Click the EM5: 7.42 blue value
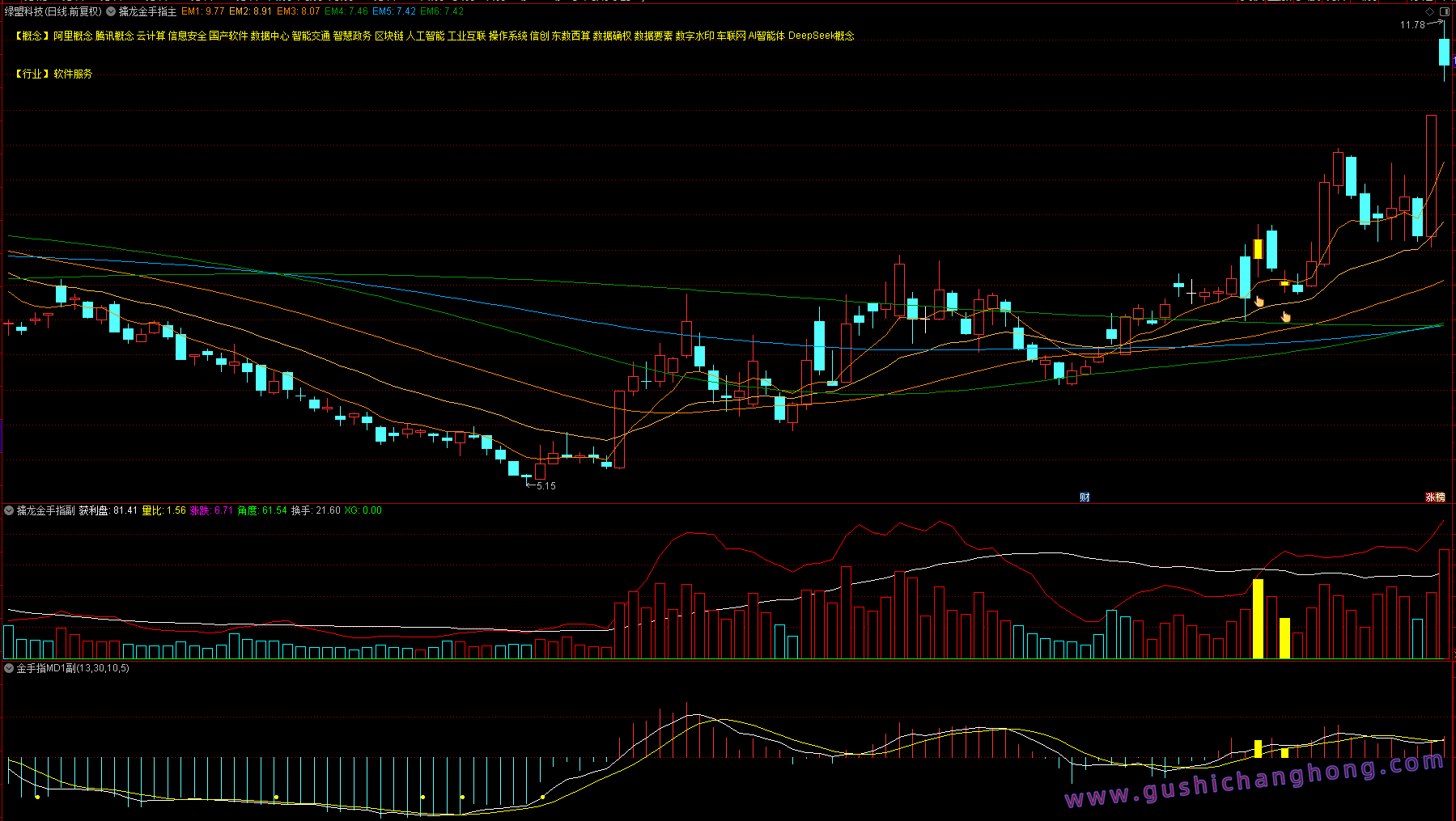Screen dimensions: 1456x821 pyautogui.click(x=394, y=11)
